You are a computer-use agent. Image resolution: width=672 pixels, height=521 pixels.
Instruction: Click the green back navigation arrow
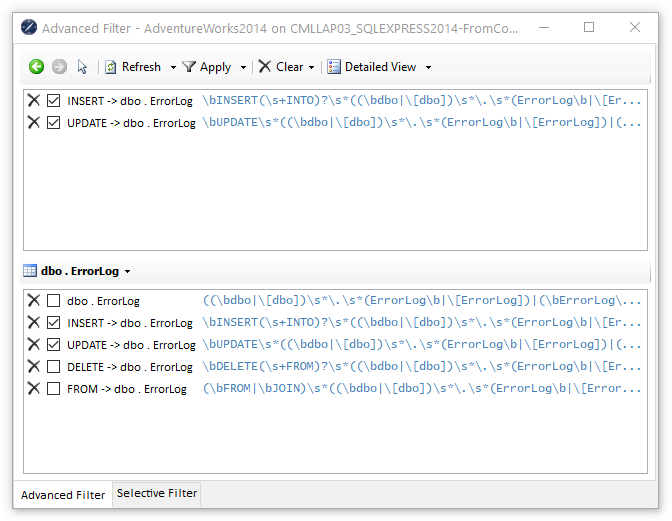click(x=36, y=67)
